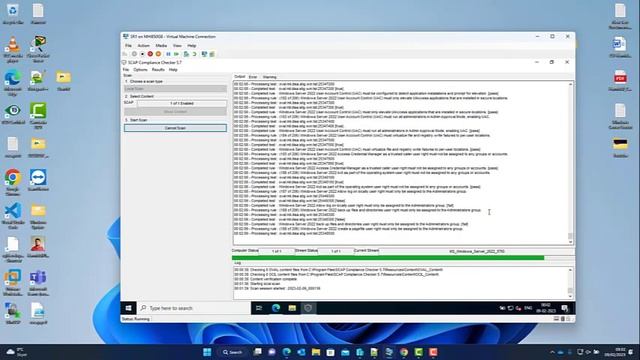The height and width of the screenshot is (360, 640).
Task: Click the green scan progress bar
Action: point(388,258)
